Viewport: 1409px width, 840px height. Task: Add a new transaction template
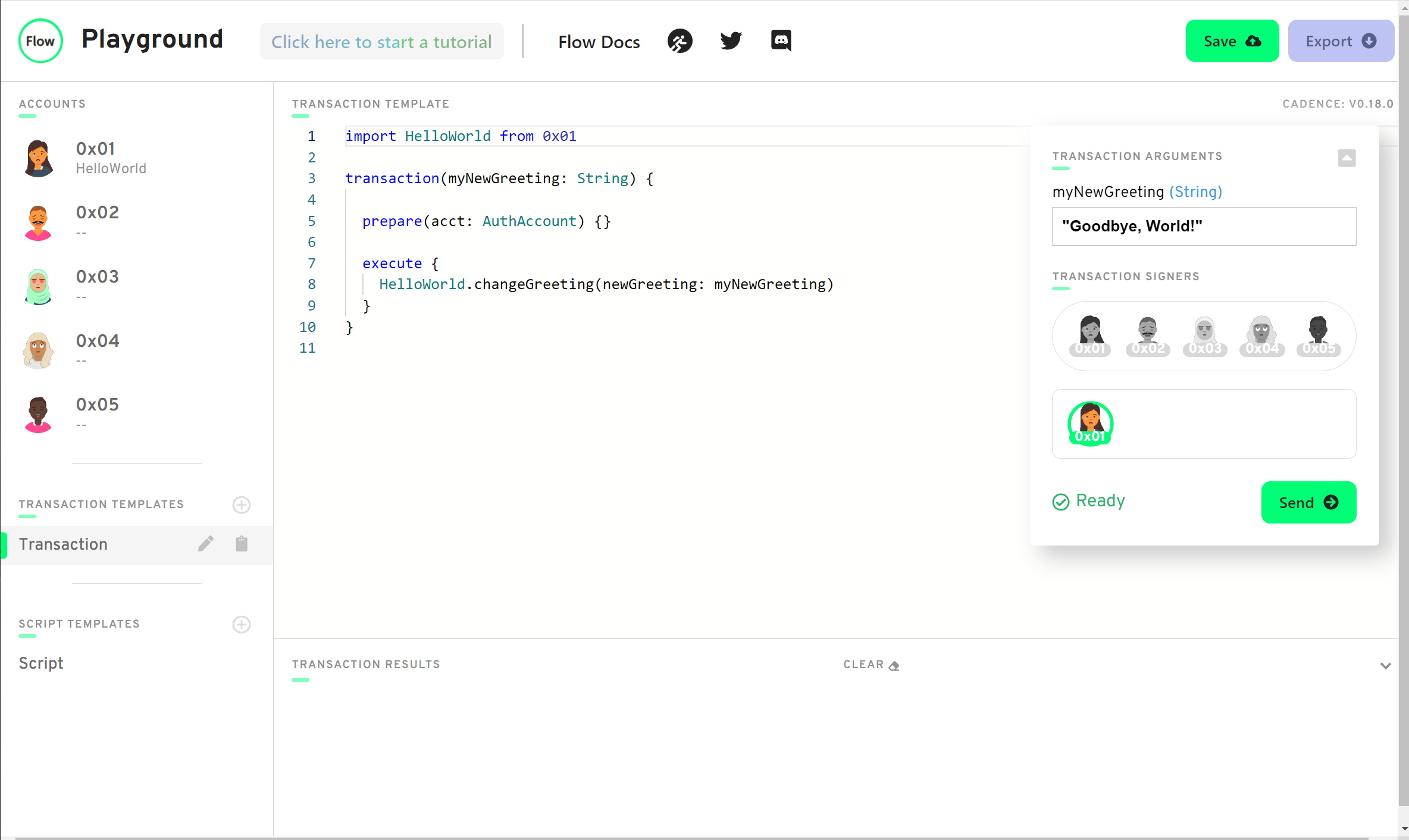(x=241, y=505)
